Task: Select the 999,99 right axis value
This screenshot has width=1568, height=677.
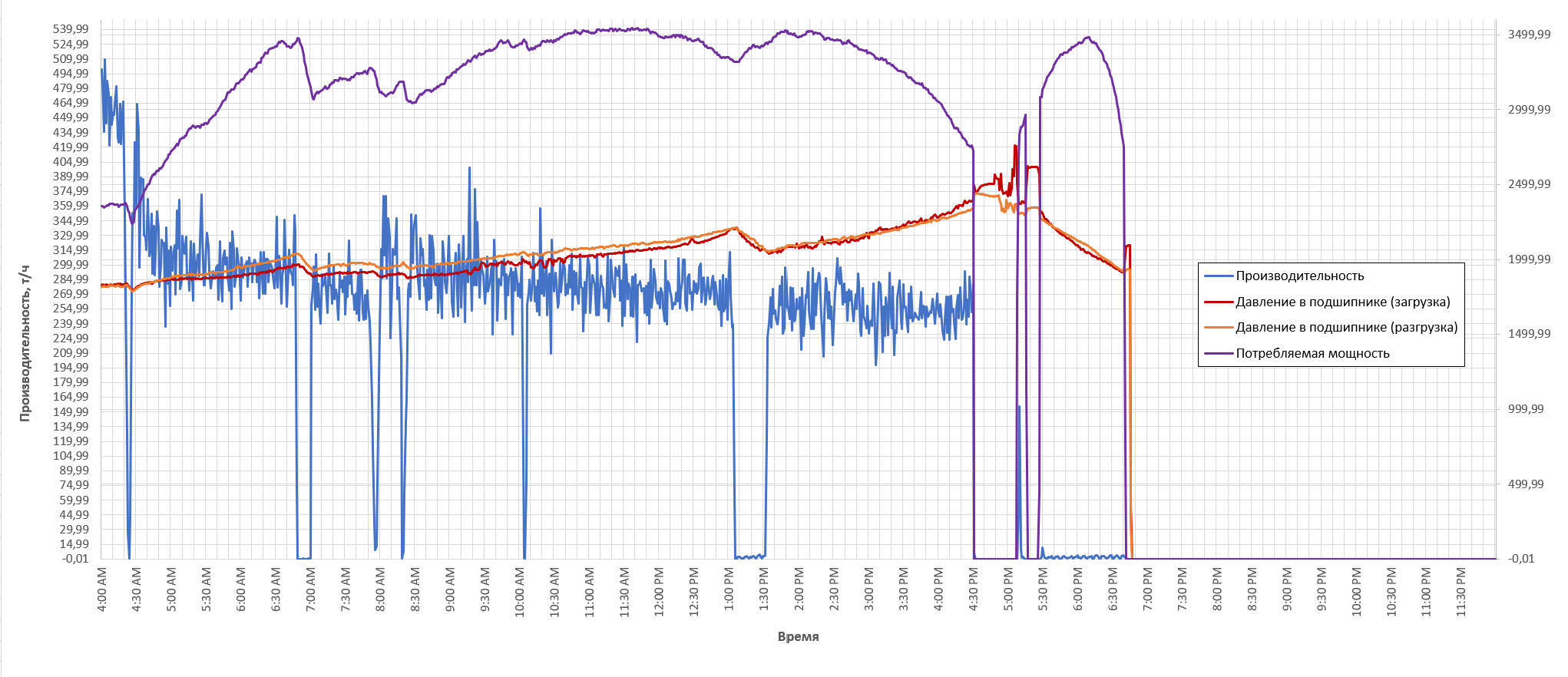Action: (x=1526, y=409)
